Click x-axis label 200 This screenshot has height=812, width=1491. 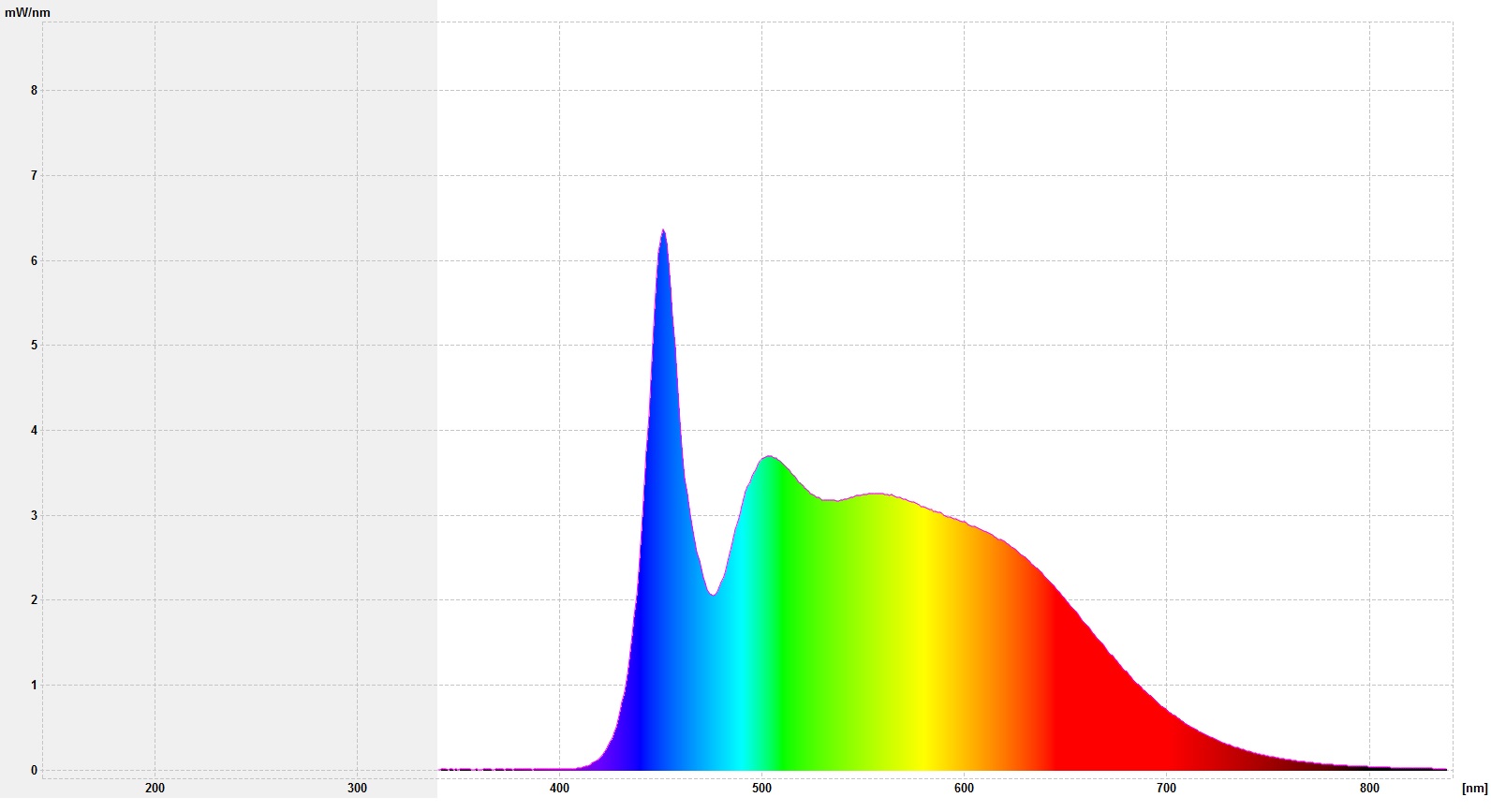[155, 789]
